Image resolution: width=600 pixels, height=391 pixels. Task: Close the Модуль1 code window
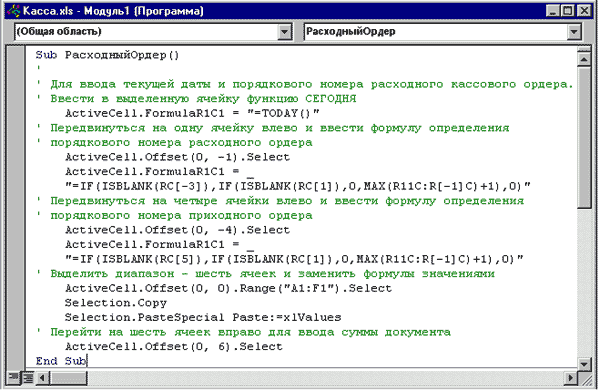[x=584, y=11]
